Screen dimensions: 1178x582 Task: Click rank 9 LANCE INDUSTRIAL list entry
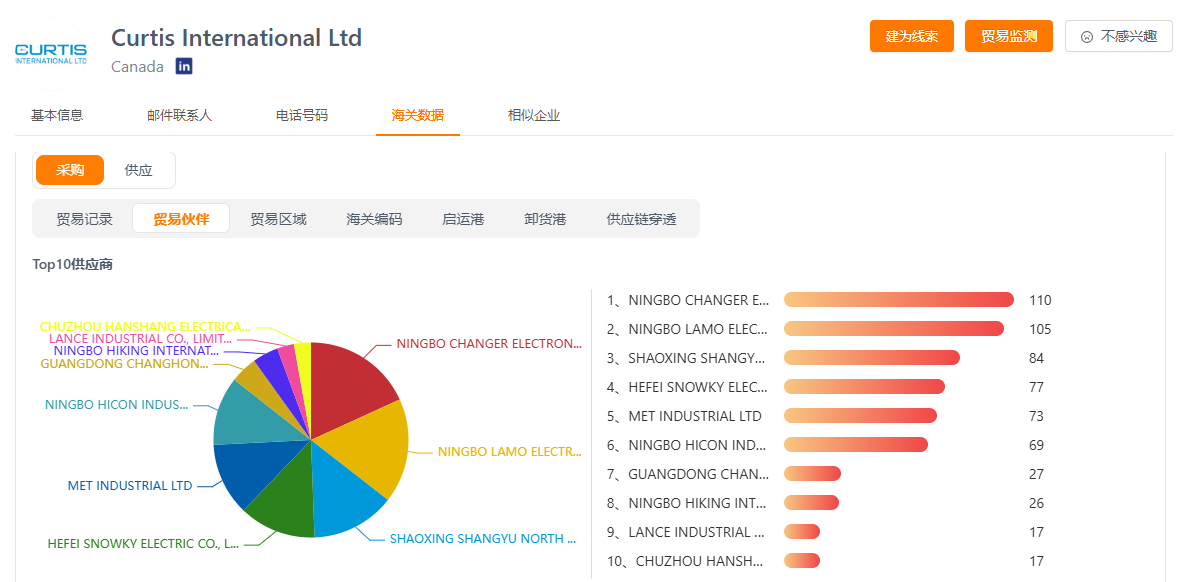click(688, 532)
